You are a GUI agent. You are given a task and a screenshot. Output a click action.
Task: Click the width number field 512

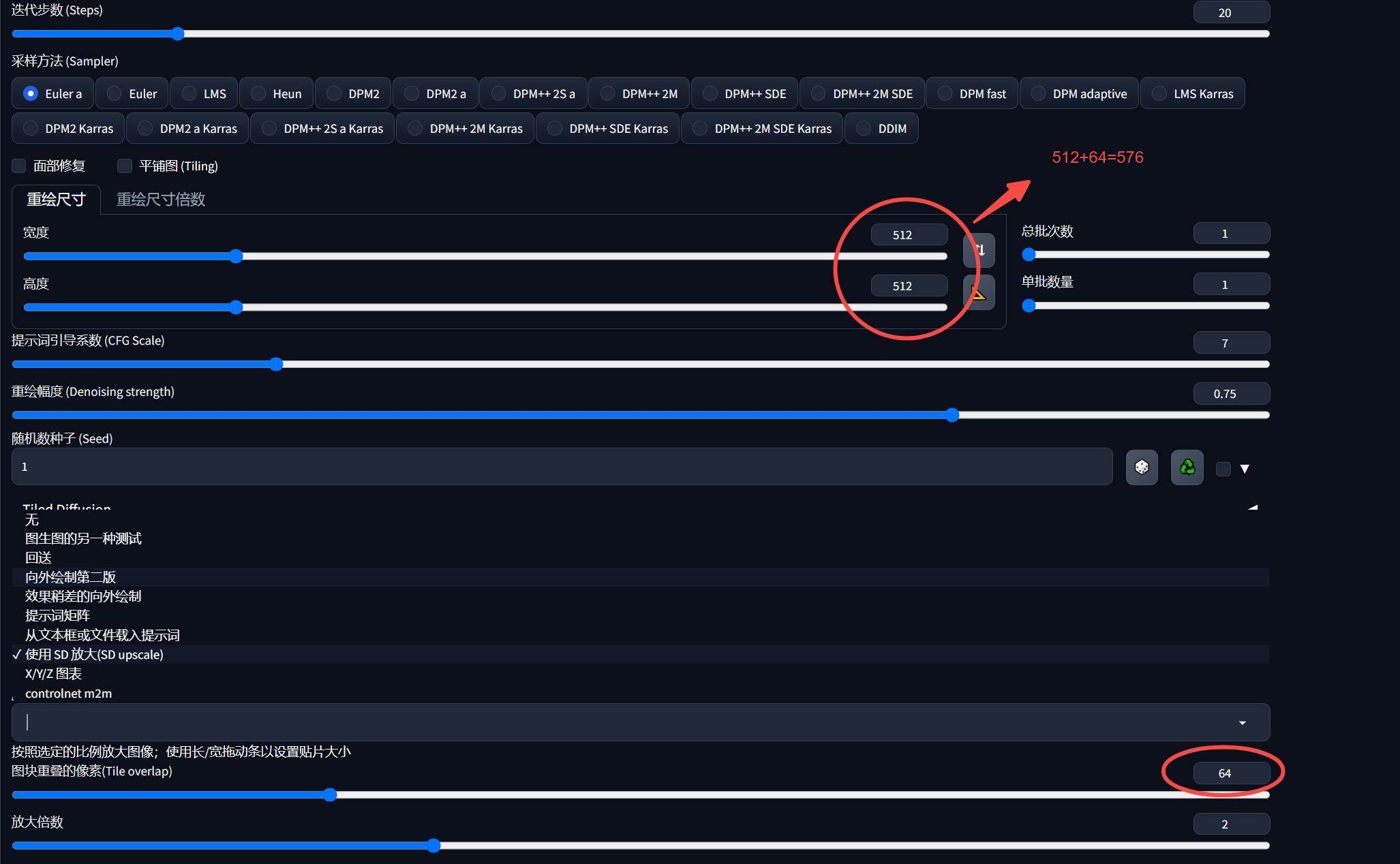pos(909,234)
